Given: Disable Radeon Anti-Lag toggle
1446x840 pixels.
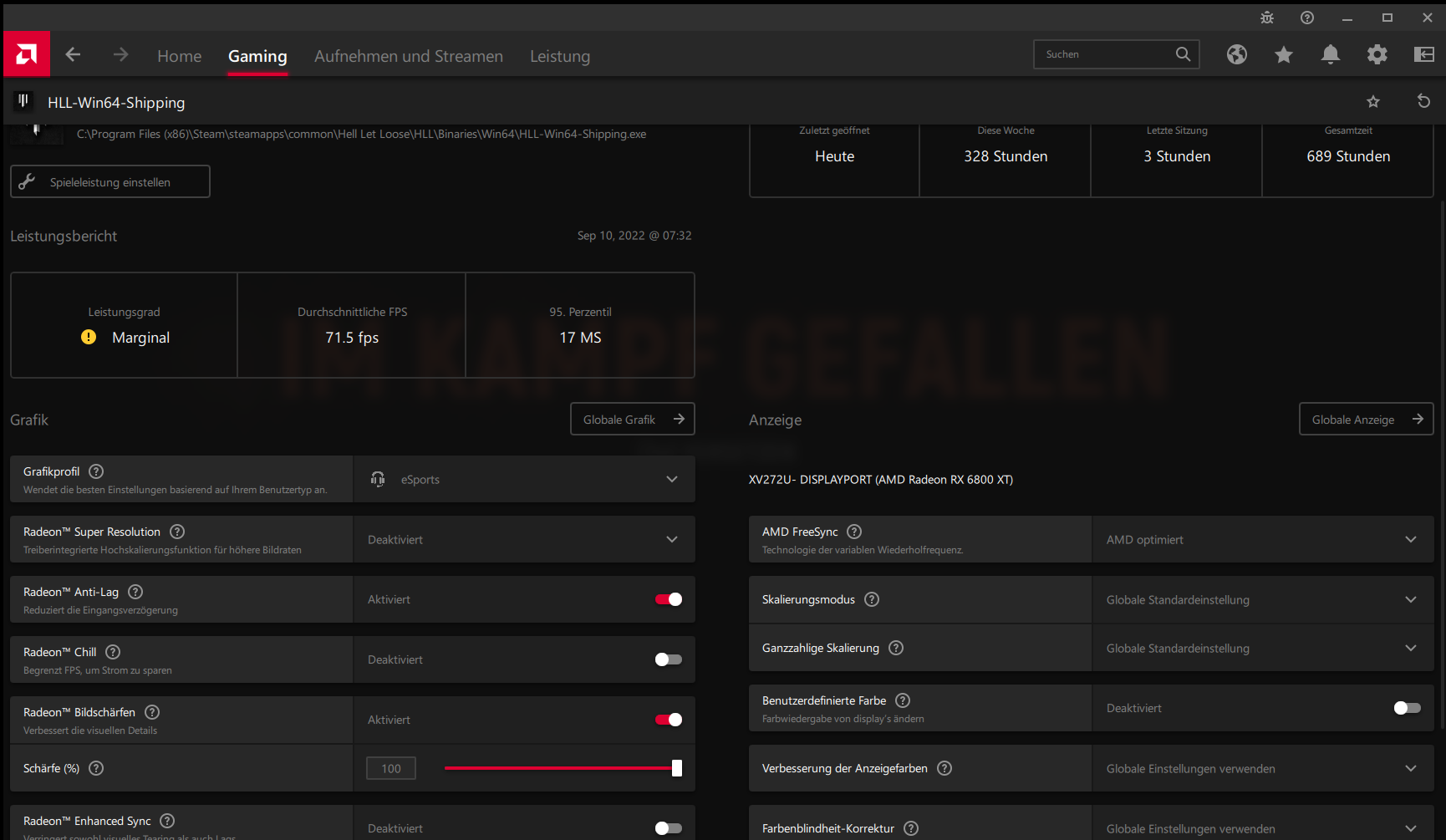Looking at the screenshot, I should pos(669,599).
